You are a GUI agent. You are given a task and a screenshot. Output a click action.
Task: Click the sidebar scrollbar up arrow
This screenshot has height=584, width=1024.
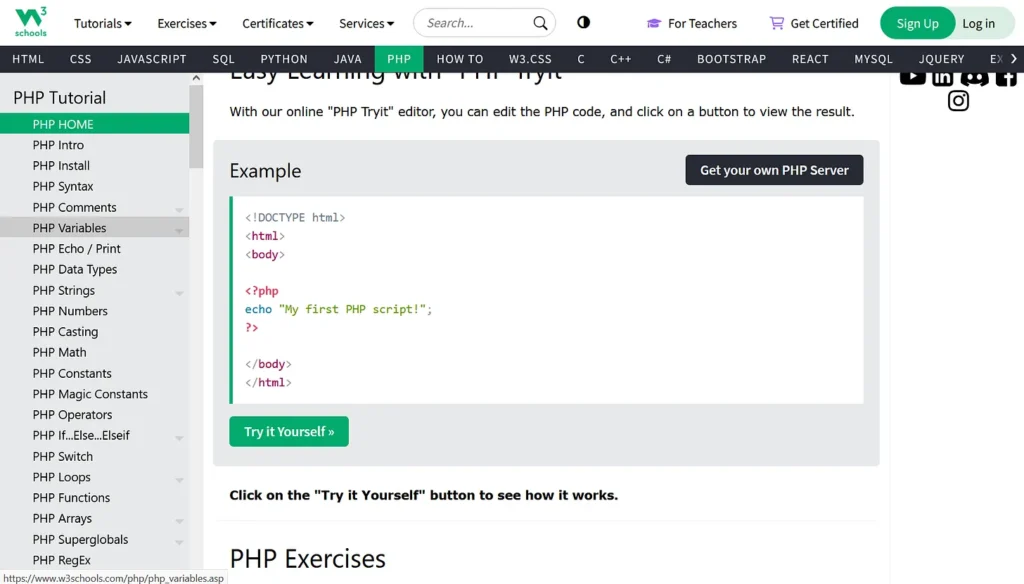[x=196, y=78]
